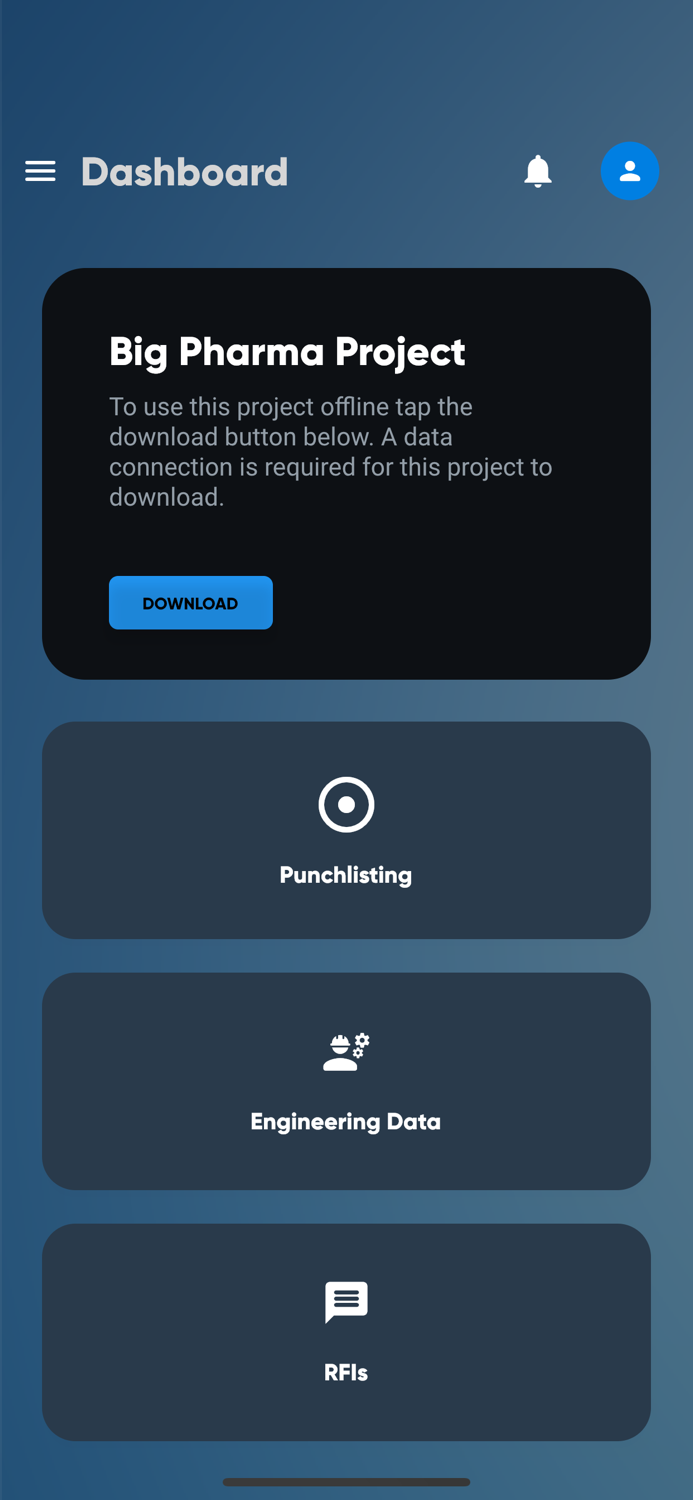Open notifications via the bell icon
This screenshot has width=693, height=1500.
[x=538, y=171]
